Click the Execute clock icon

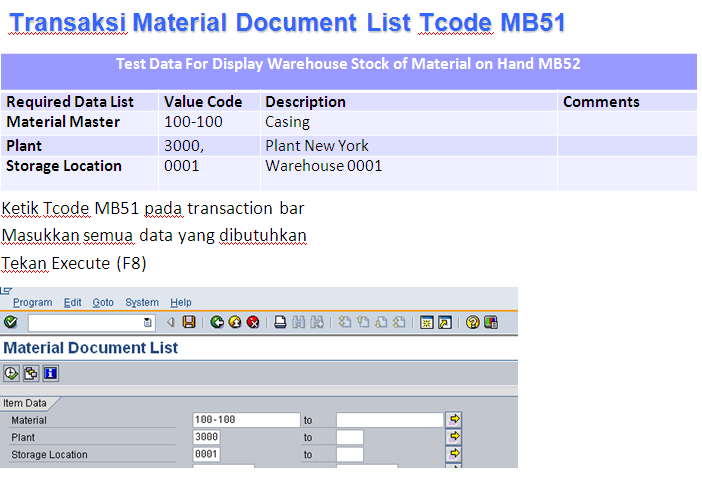[12, 373]
